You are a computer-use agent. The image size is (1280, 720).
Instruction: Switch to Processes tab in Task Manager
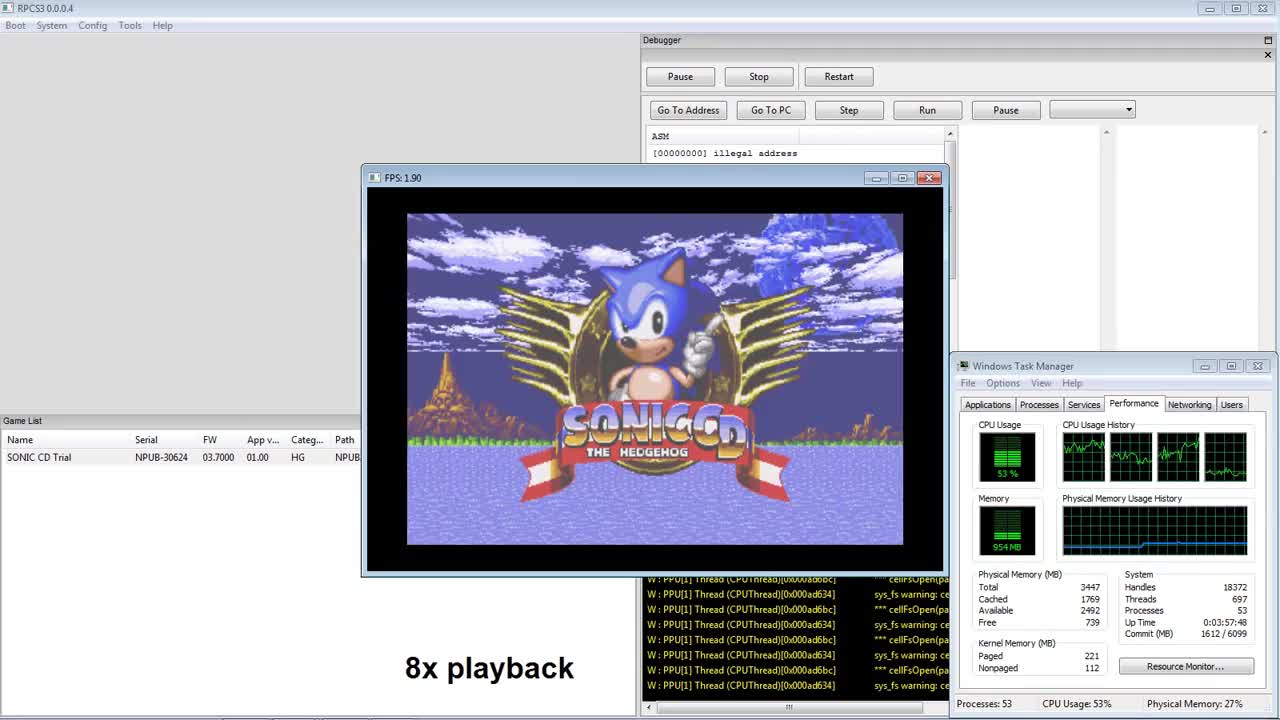pyautogui.click(x=1039, y=405)
